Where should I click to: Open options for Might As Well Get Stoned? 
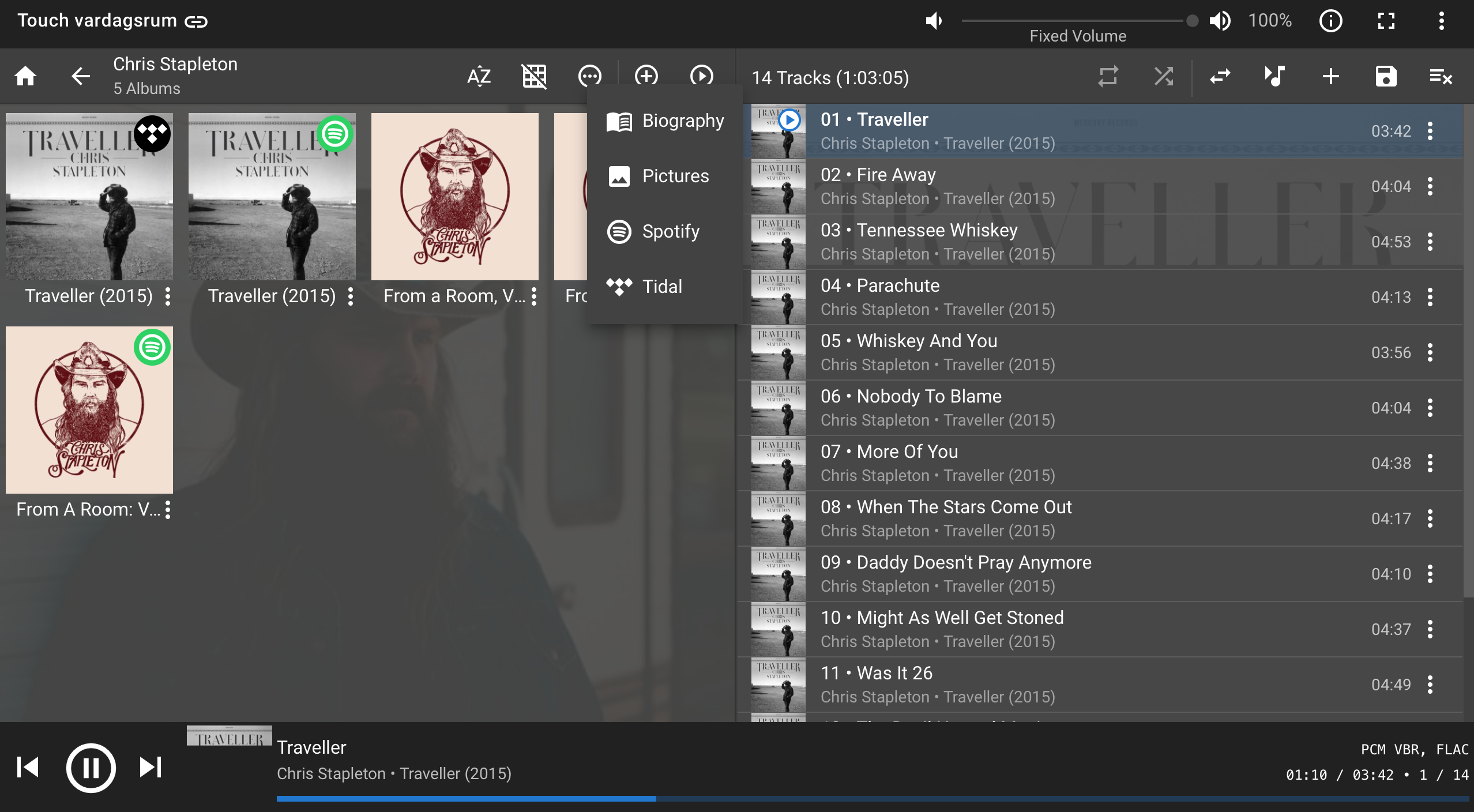(x=1430, y=630)
